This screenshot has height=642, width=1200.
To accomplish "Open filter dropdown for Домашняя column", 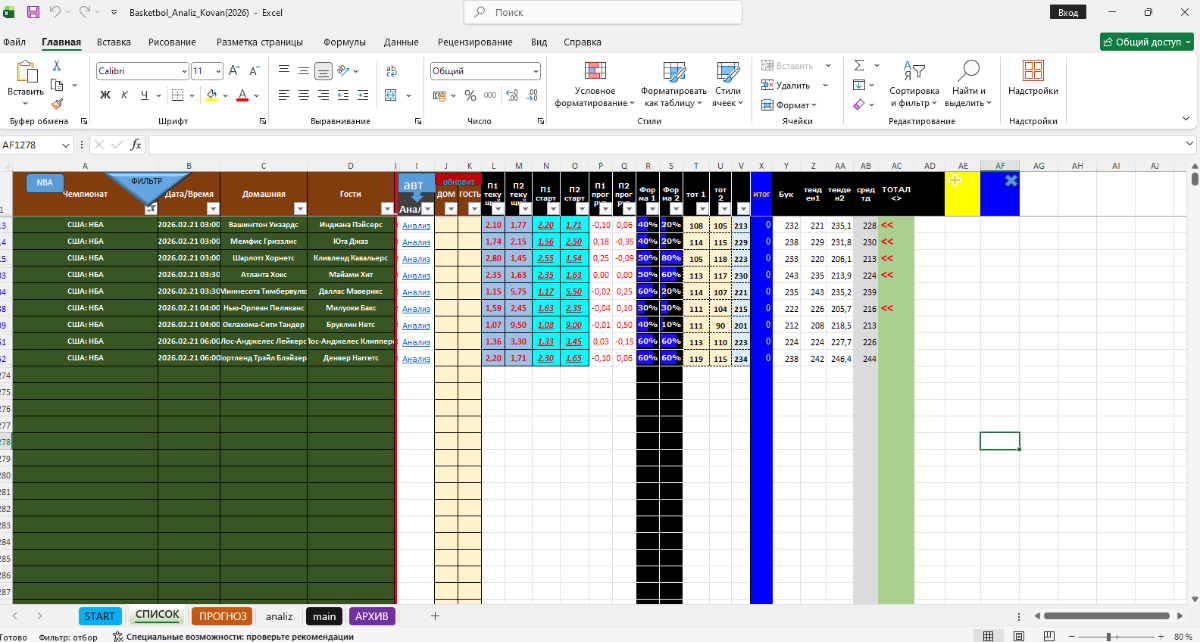I will (x=298, y=208).
